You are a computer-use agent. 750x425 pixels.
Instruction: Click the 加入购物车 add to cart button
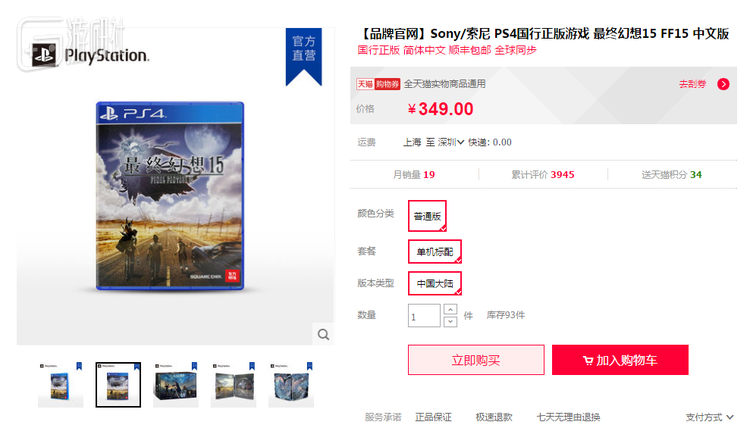pos(620,360)
